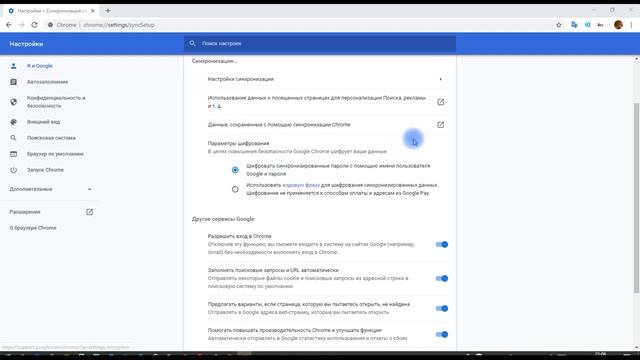Expand Настройки синхронизации arrow
Image resolution: width=640 pixels, height=360 pixels.
pos(440,79)
